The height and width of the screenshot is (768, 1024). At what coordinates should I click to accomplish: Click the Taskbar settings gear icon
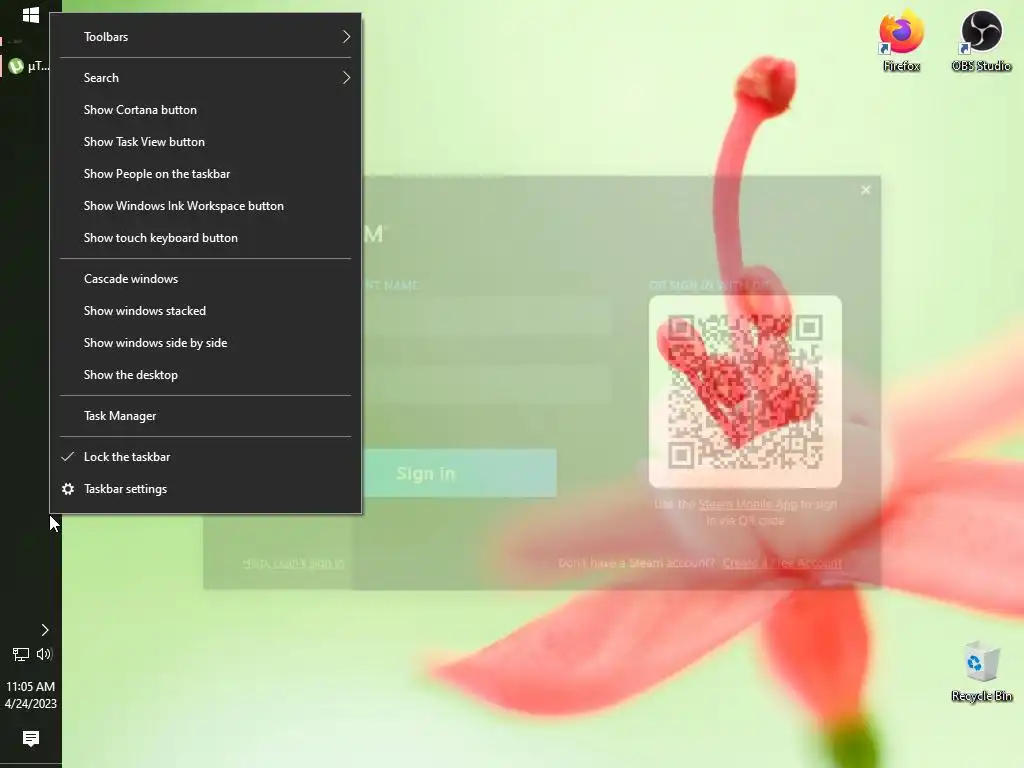coord(68,488)
